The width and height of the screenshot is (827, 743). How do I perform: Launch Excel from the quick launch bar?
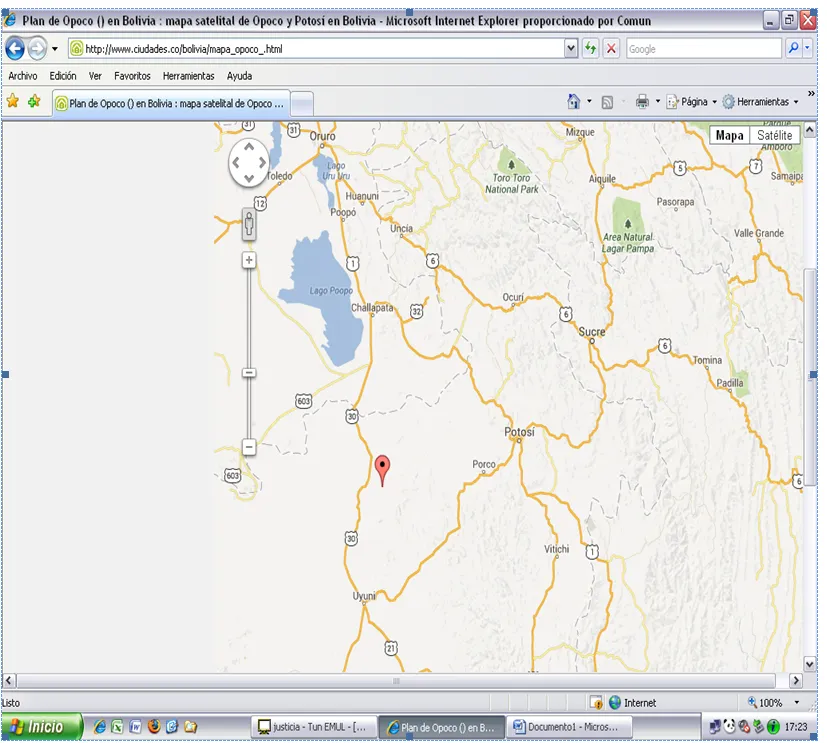pos(117,727)
